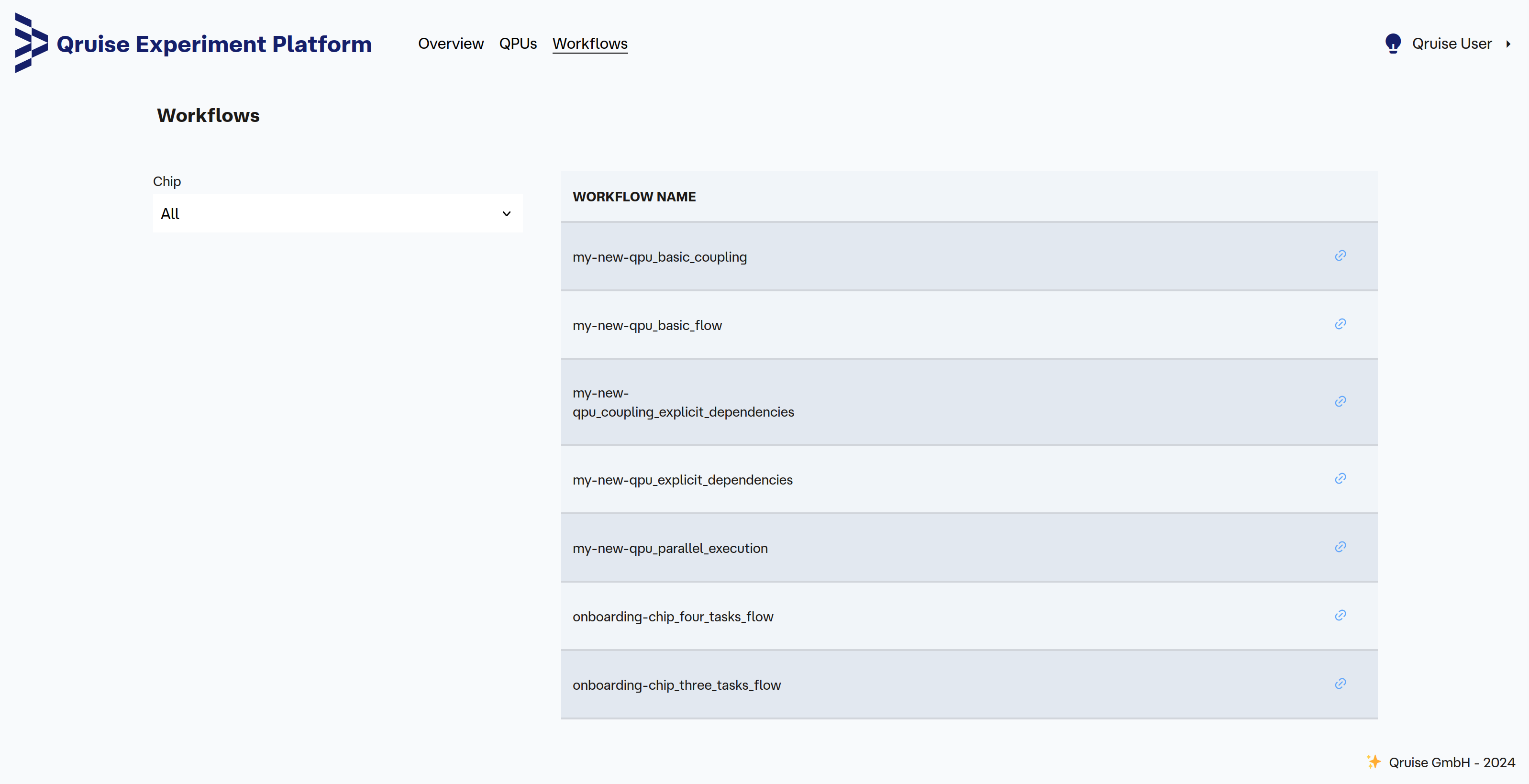Click the Chip field label
The image size is (1529, 784).
pyautogui.click(x=167, y=182)
